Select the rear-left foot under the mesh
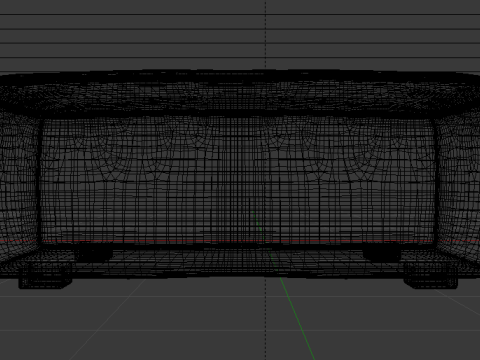Viewport: 480px width, 360px height. (x=94, y=252)
